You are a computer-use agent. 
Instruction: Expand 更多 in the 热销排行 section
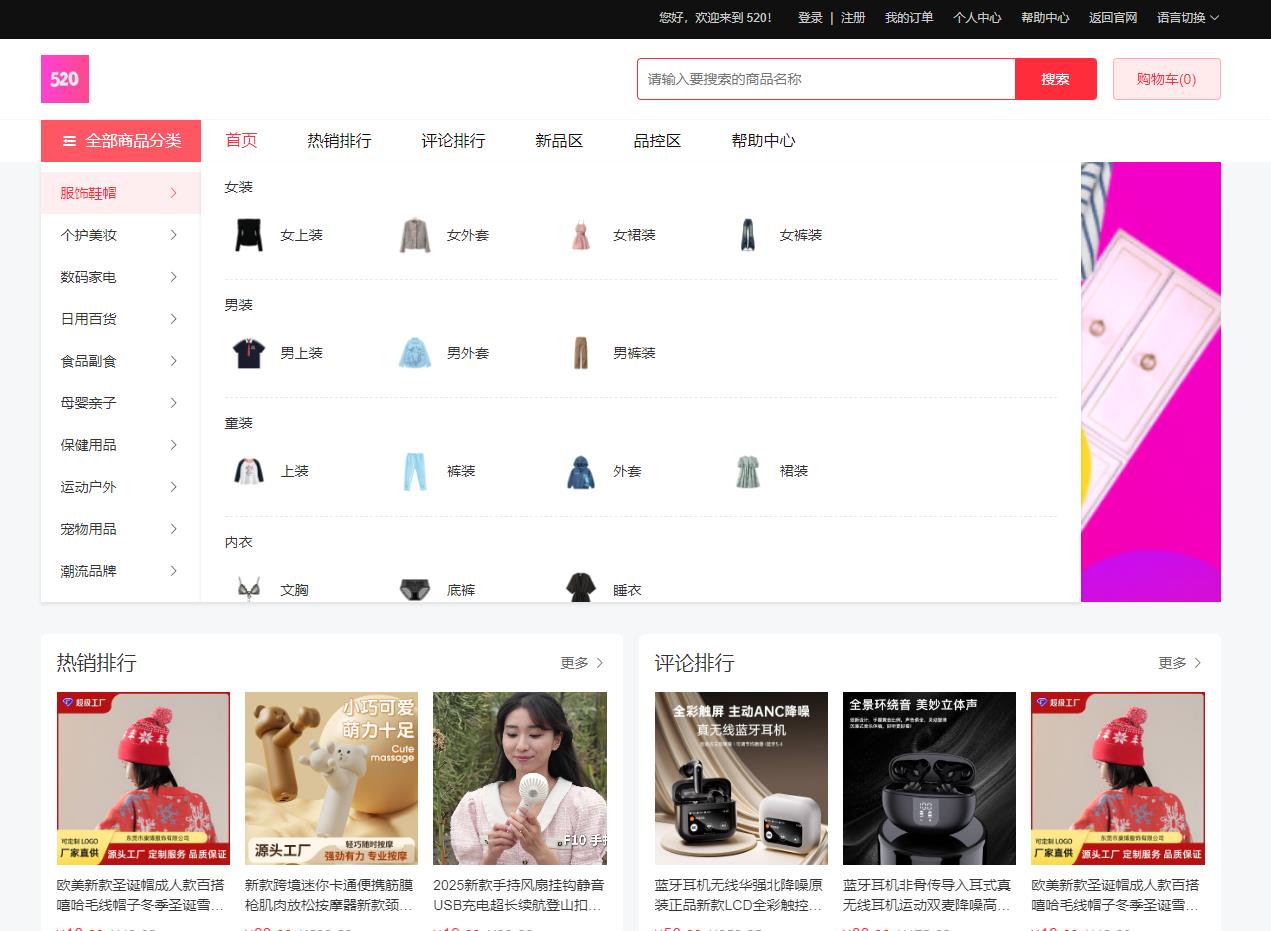pos(582,663)
